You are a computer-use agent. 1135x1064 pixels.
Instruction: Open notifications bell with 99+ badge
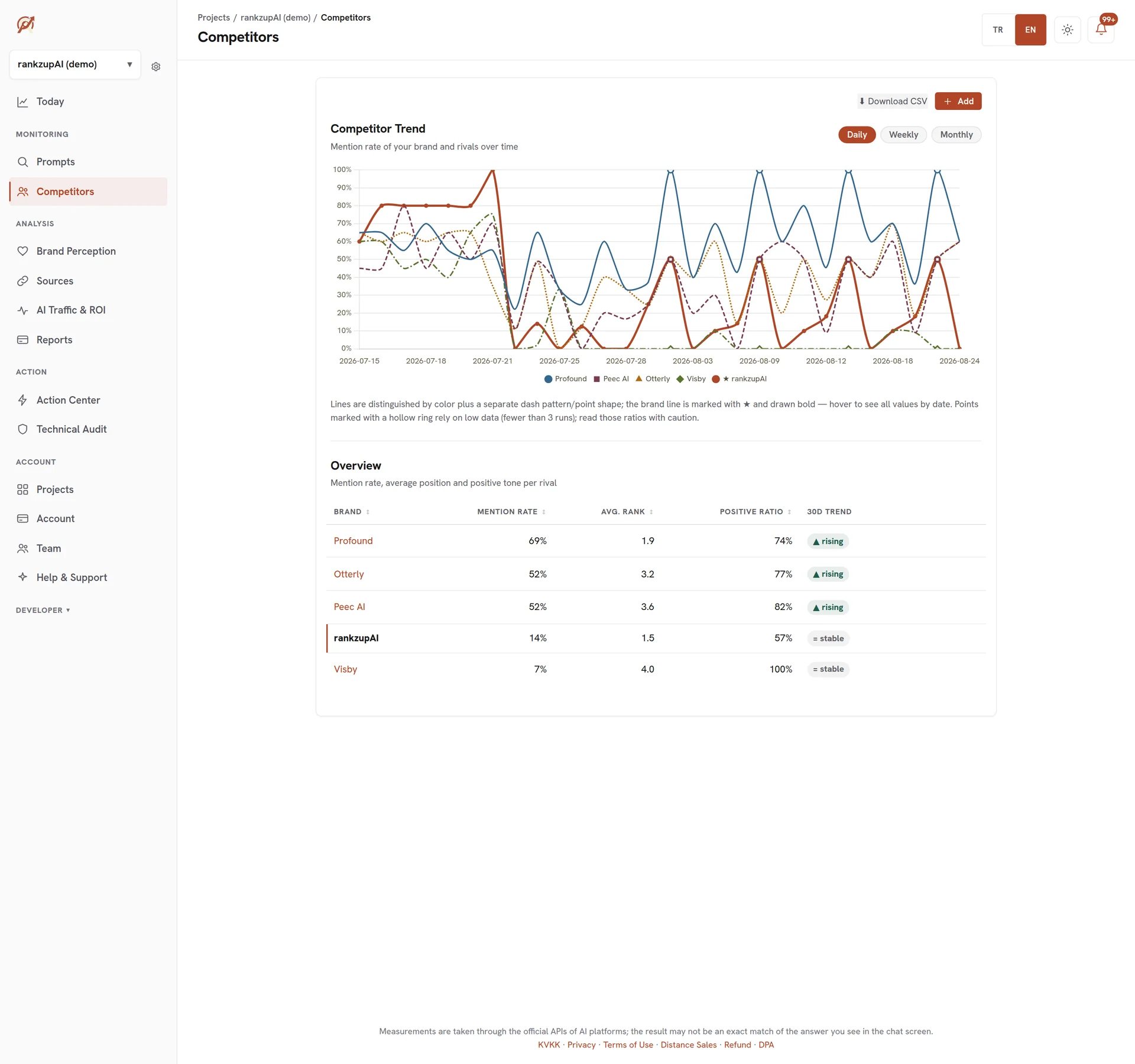(x=1101, y=30)
